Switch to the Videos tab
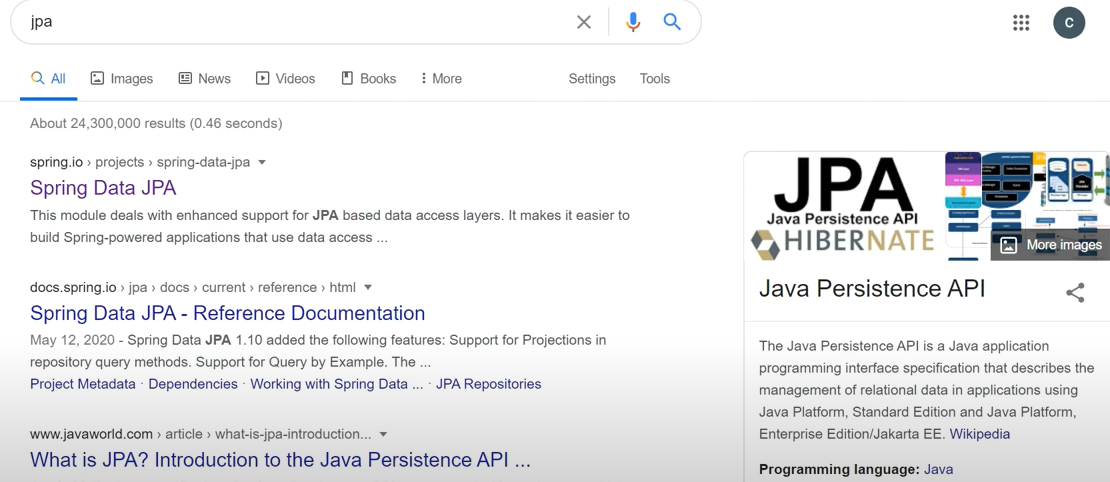This screenshot has width=1110, height=482. [285, 79]
